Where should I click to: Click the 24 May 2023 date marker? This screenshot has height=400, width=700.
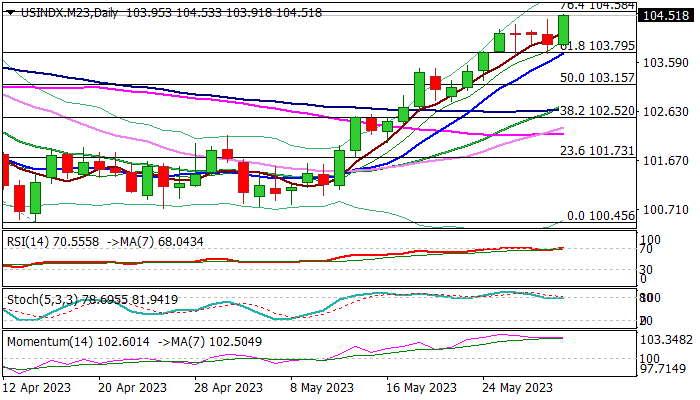[x=518, y=388]
